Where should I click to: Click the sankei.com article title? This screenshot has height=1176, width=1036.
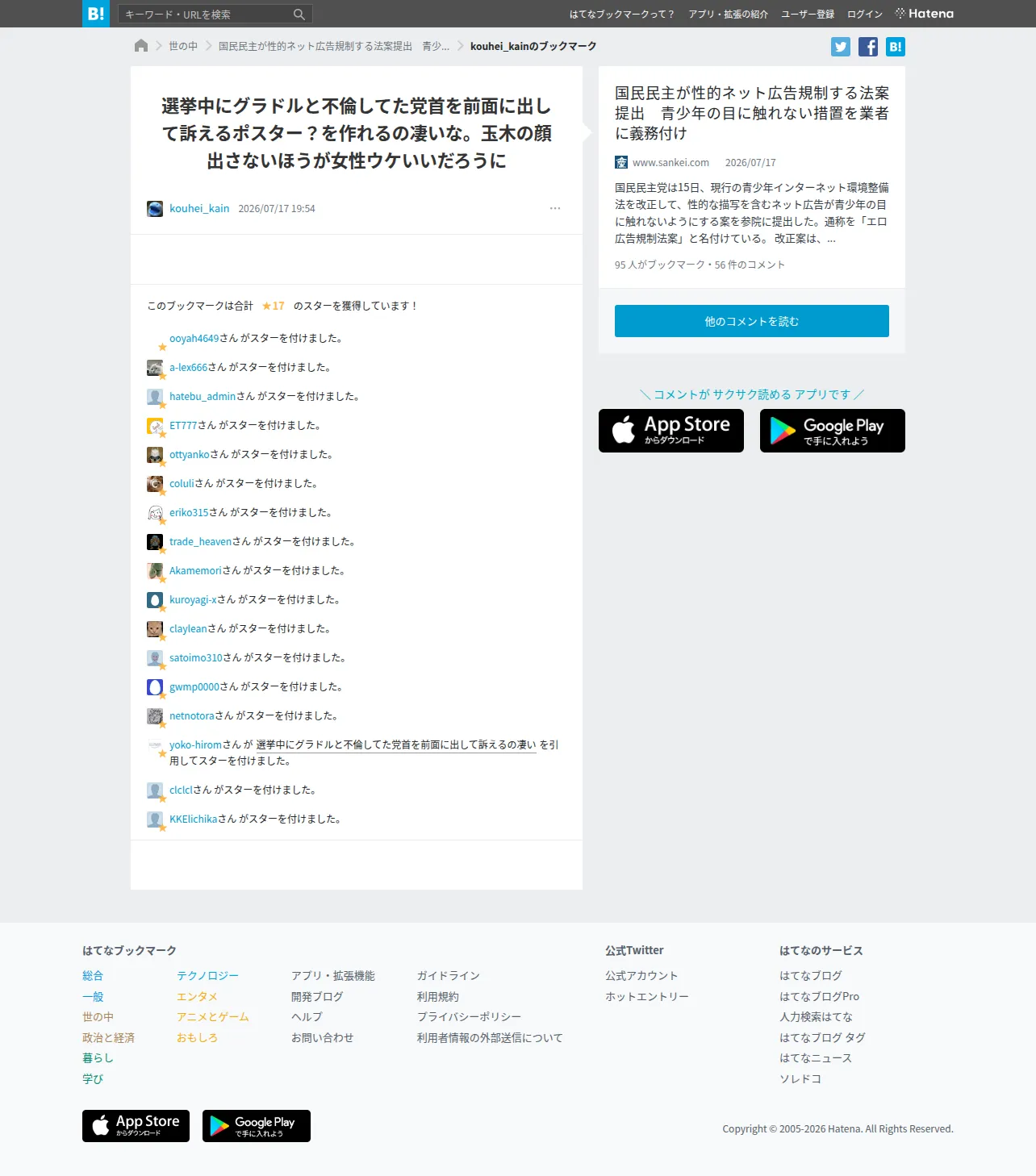point(752,113)
